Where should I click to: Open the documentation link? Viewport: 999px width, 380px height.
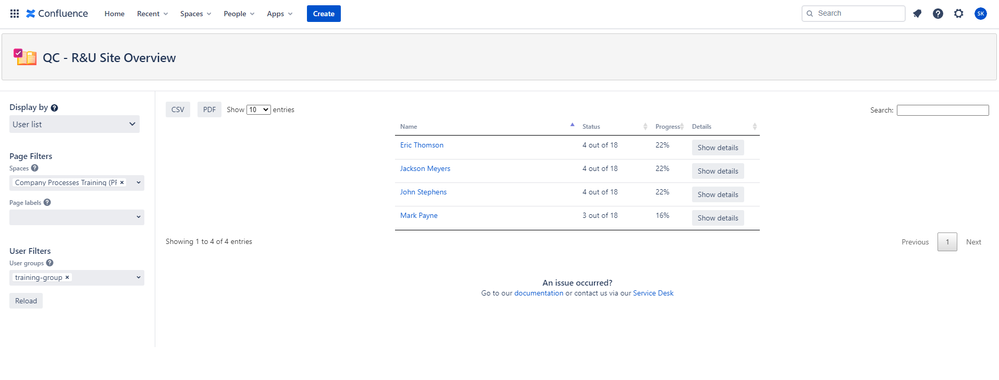click(x=539, y=293)
